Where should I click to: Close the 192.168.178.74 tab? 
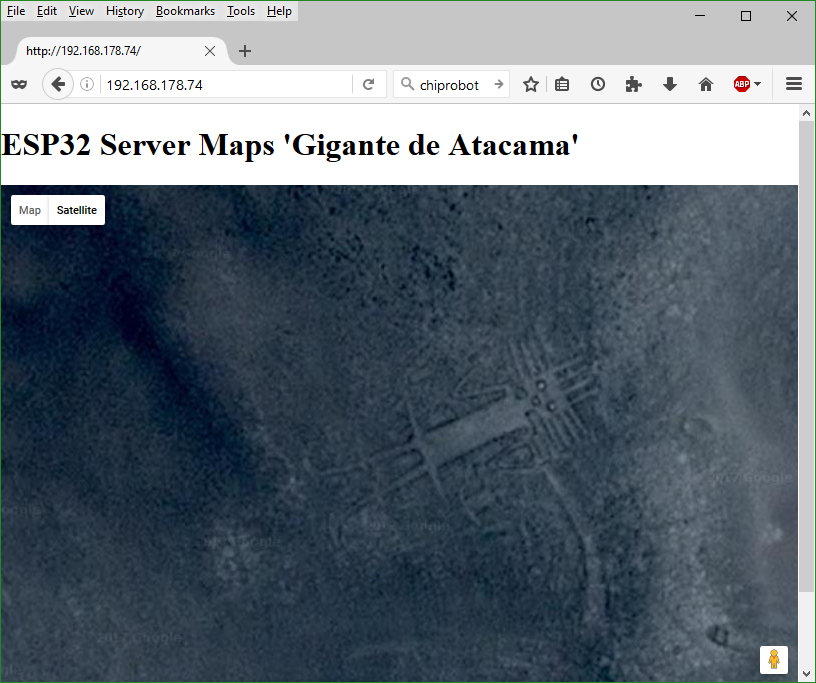pos(210,51)
